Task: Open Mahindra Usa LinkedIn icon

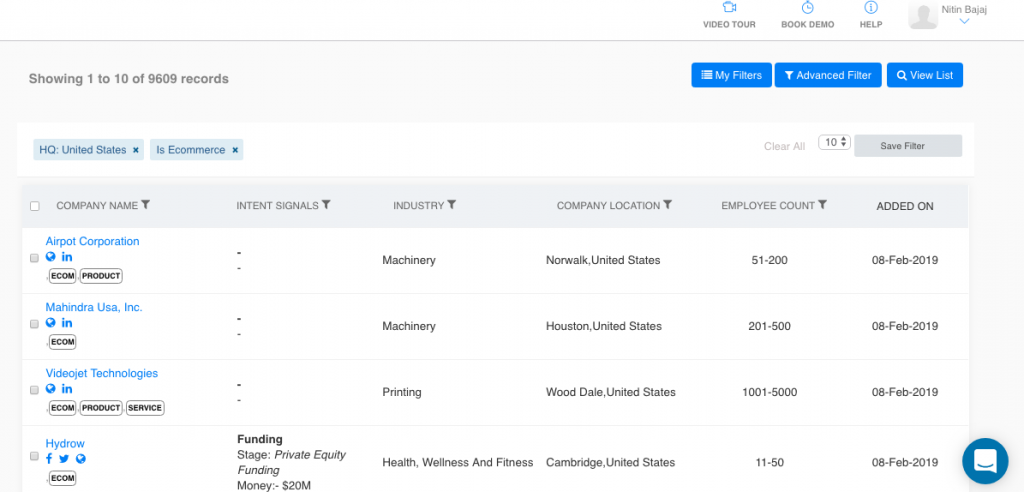Action: pos(67,323)
